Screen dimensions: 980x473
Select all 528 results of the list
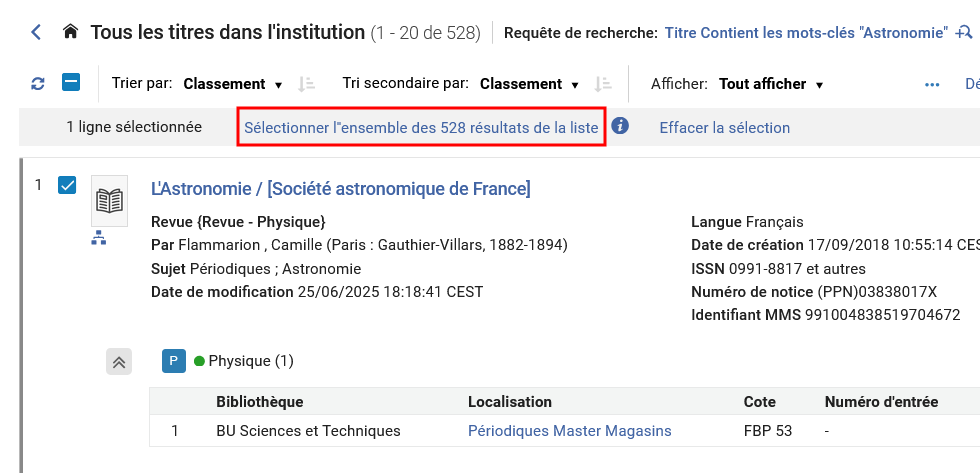point(421,128)
